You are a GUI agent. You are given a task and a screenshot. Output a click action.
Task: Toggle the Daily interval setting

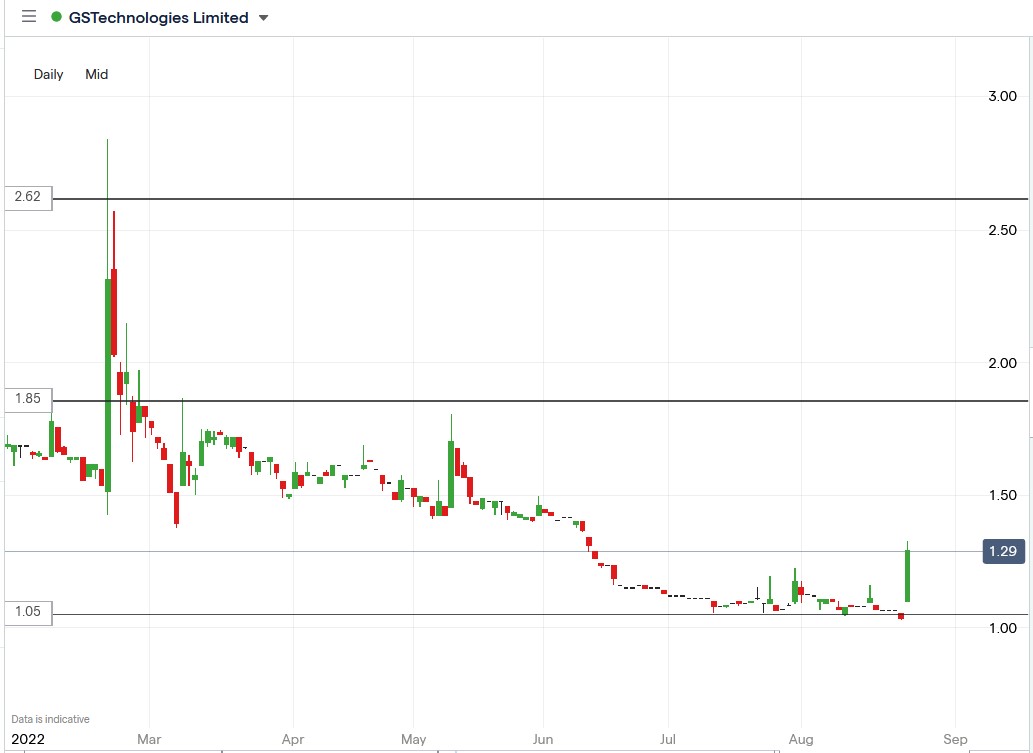[x=48, y=74]
